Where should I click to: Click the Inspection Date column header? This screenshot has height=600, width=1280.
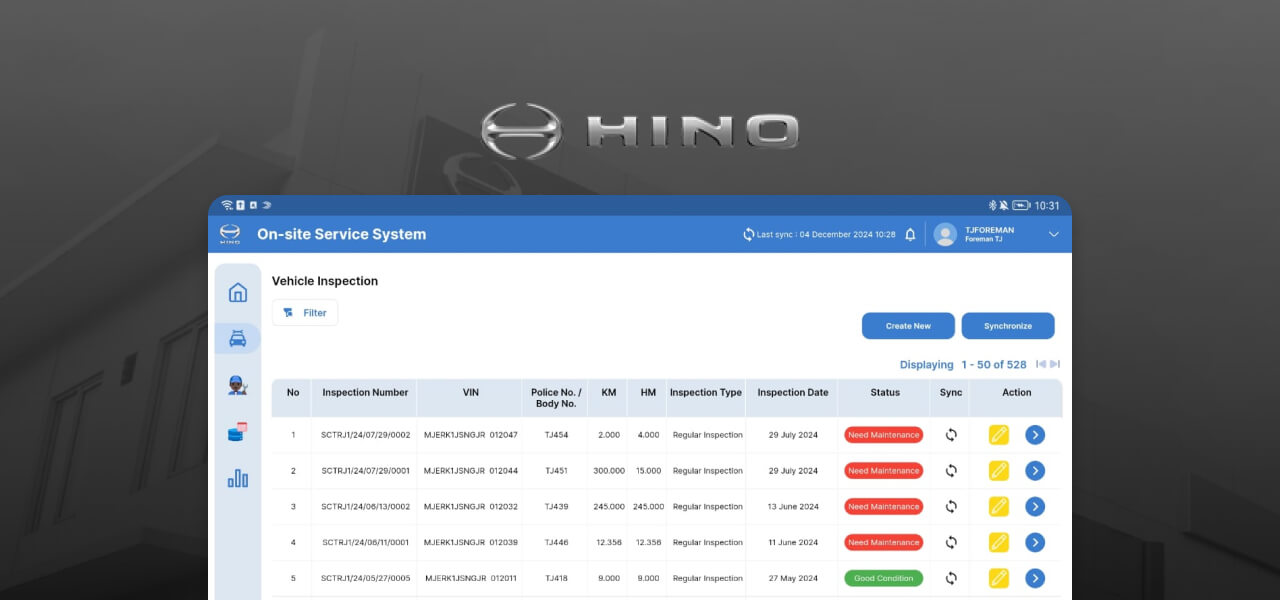pos(792,393)
